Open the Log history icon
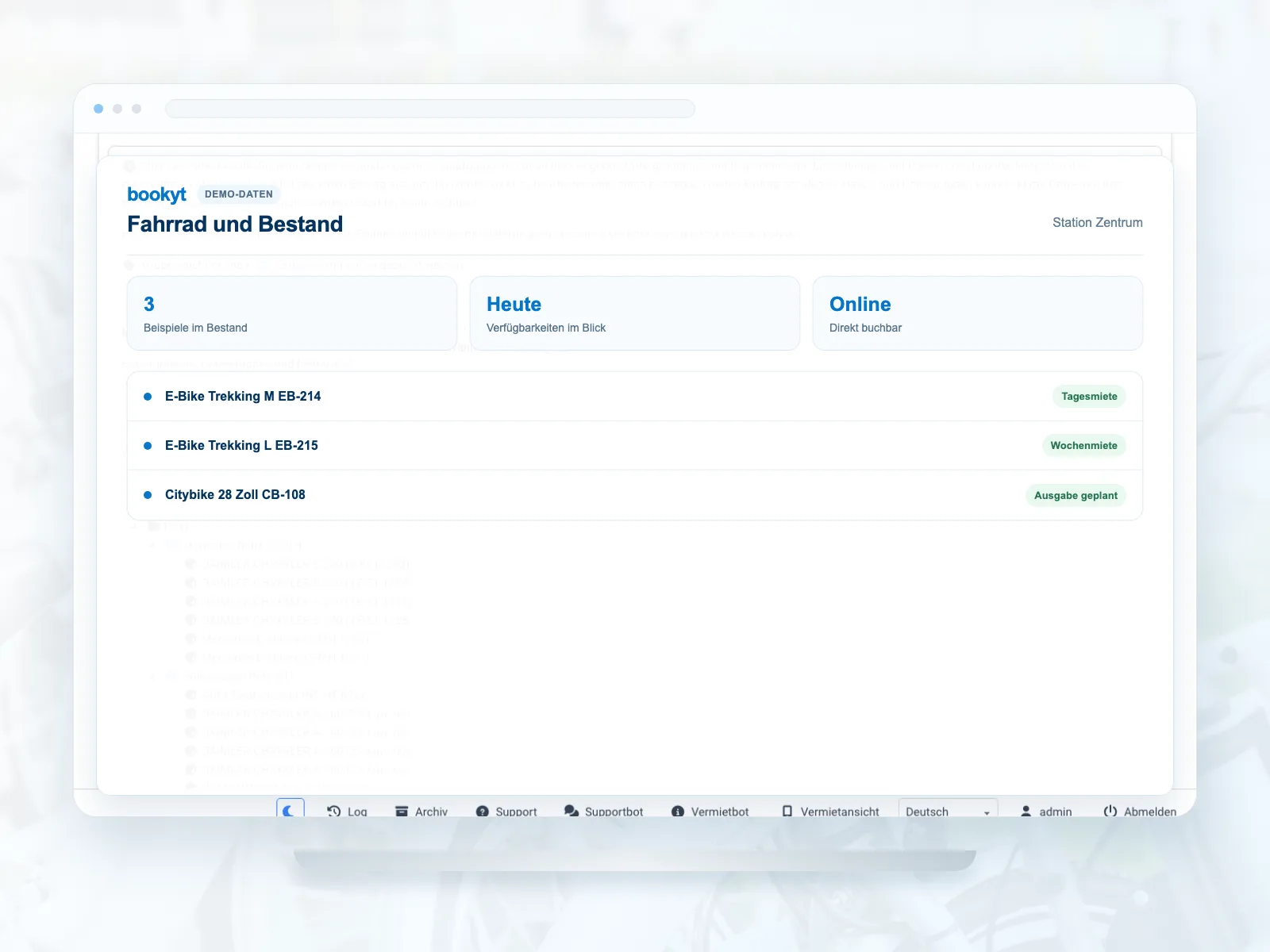1270x952 pixels. point(334,811)
